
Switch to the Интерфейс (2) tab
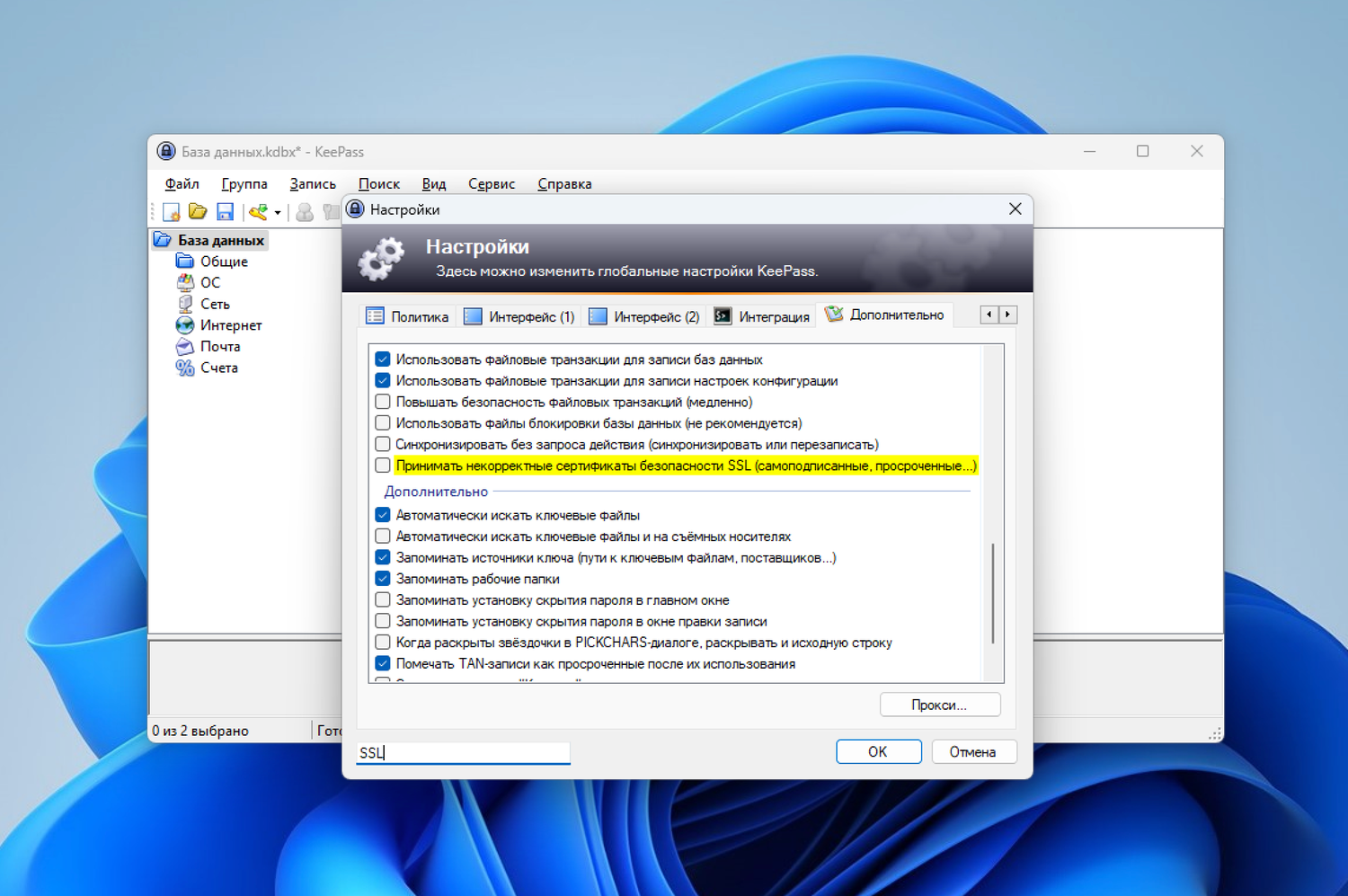pyautogui.click(x=644, y=316)
